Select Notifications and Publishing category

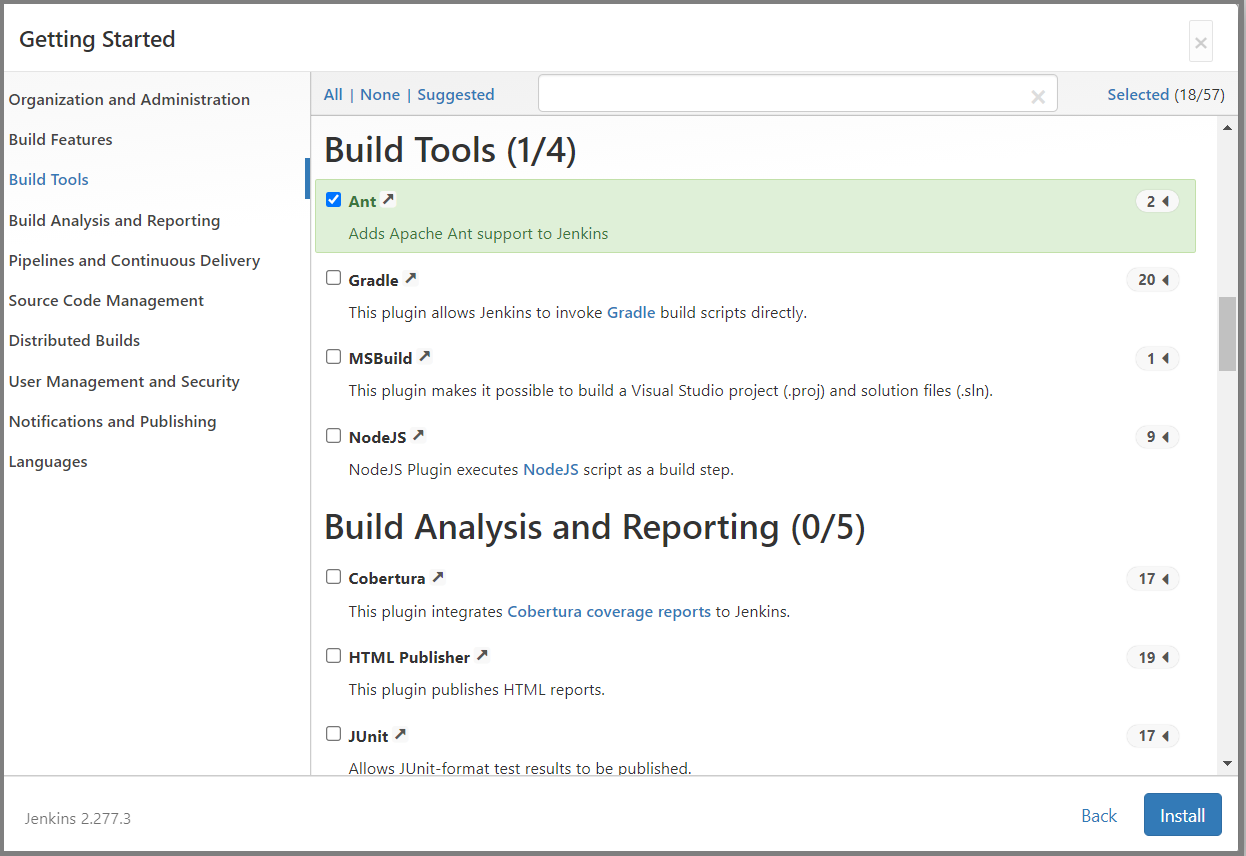[x=112, y=421]
